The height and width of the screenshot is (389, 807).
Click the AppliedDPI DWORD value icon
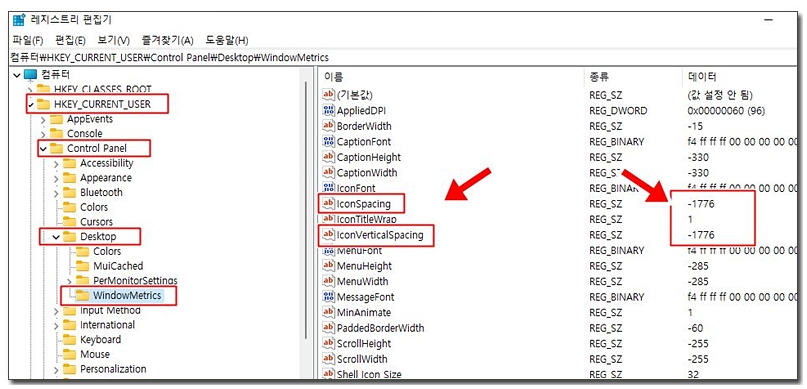pos(328,111)
